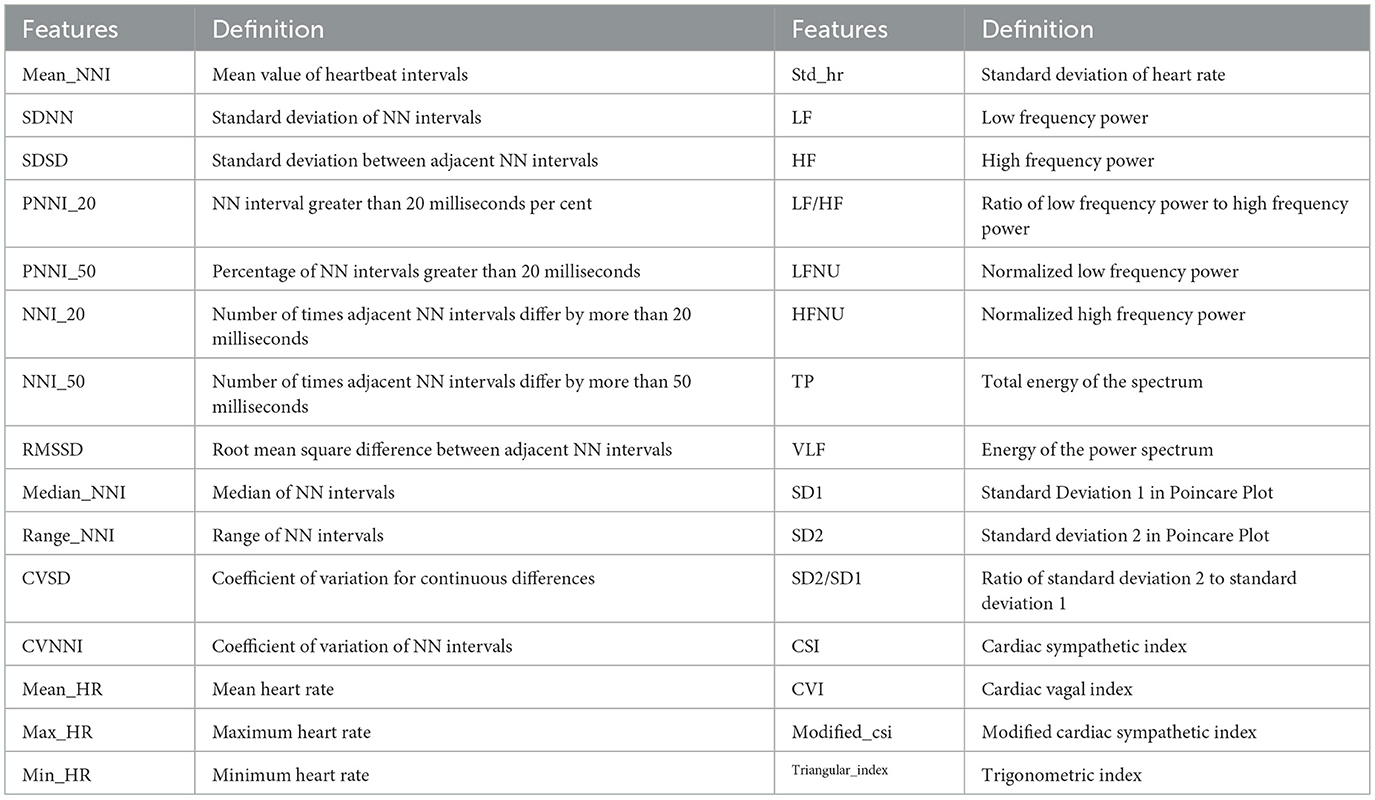The image size is (1375, 800).
Task: Click the LF/HF feature cell
Action: (x=814, y=204)
